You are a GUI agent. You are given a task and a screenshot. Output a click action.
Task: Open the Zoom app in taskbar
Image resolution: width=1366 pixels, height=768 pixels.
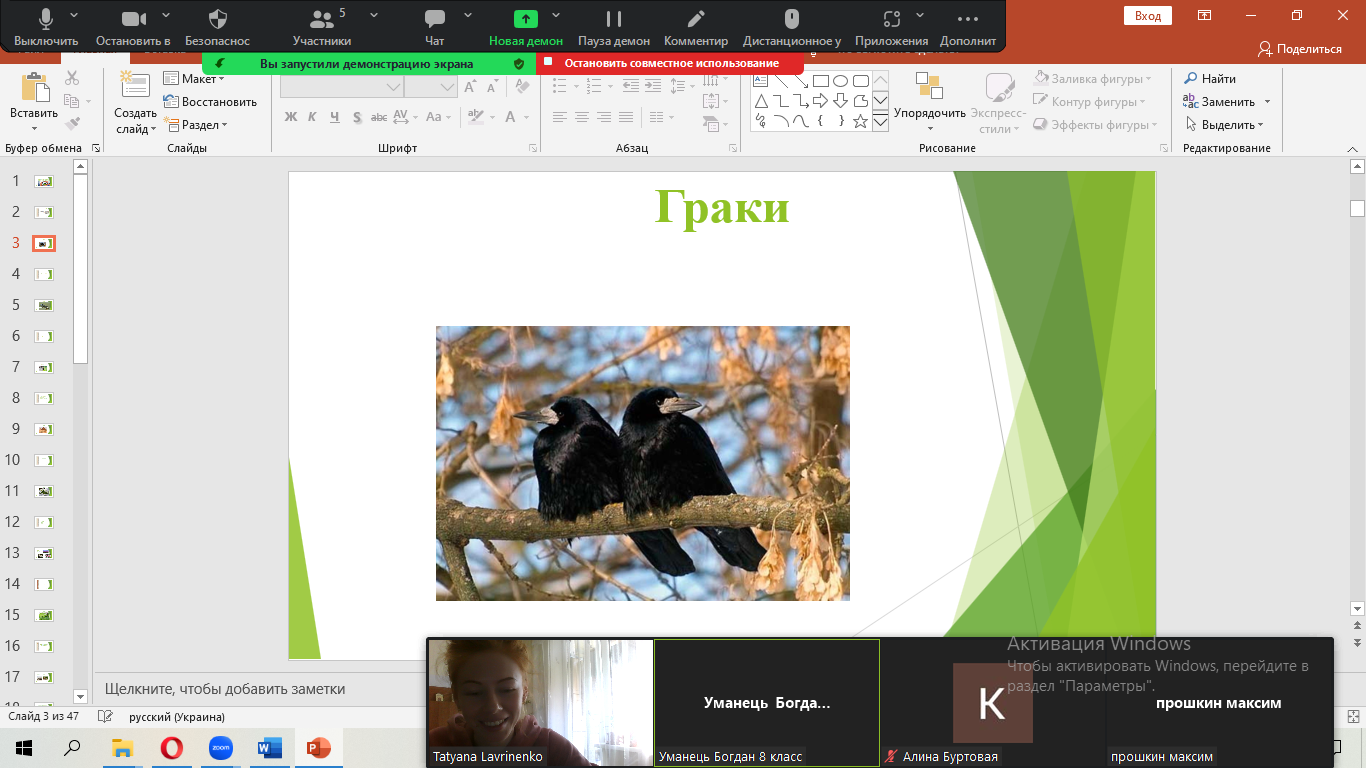(x=220, y=747)
